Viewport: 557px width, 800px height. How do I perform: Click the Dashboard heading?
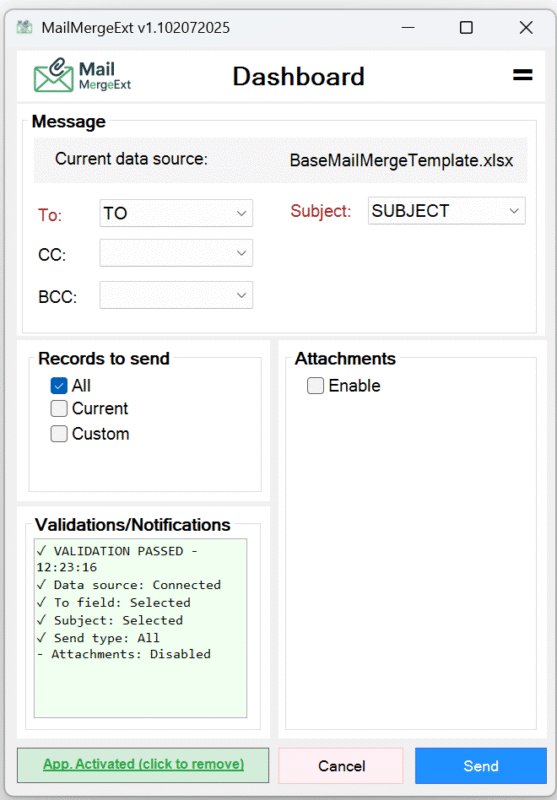(298, 77)
